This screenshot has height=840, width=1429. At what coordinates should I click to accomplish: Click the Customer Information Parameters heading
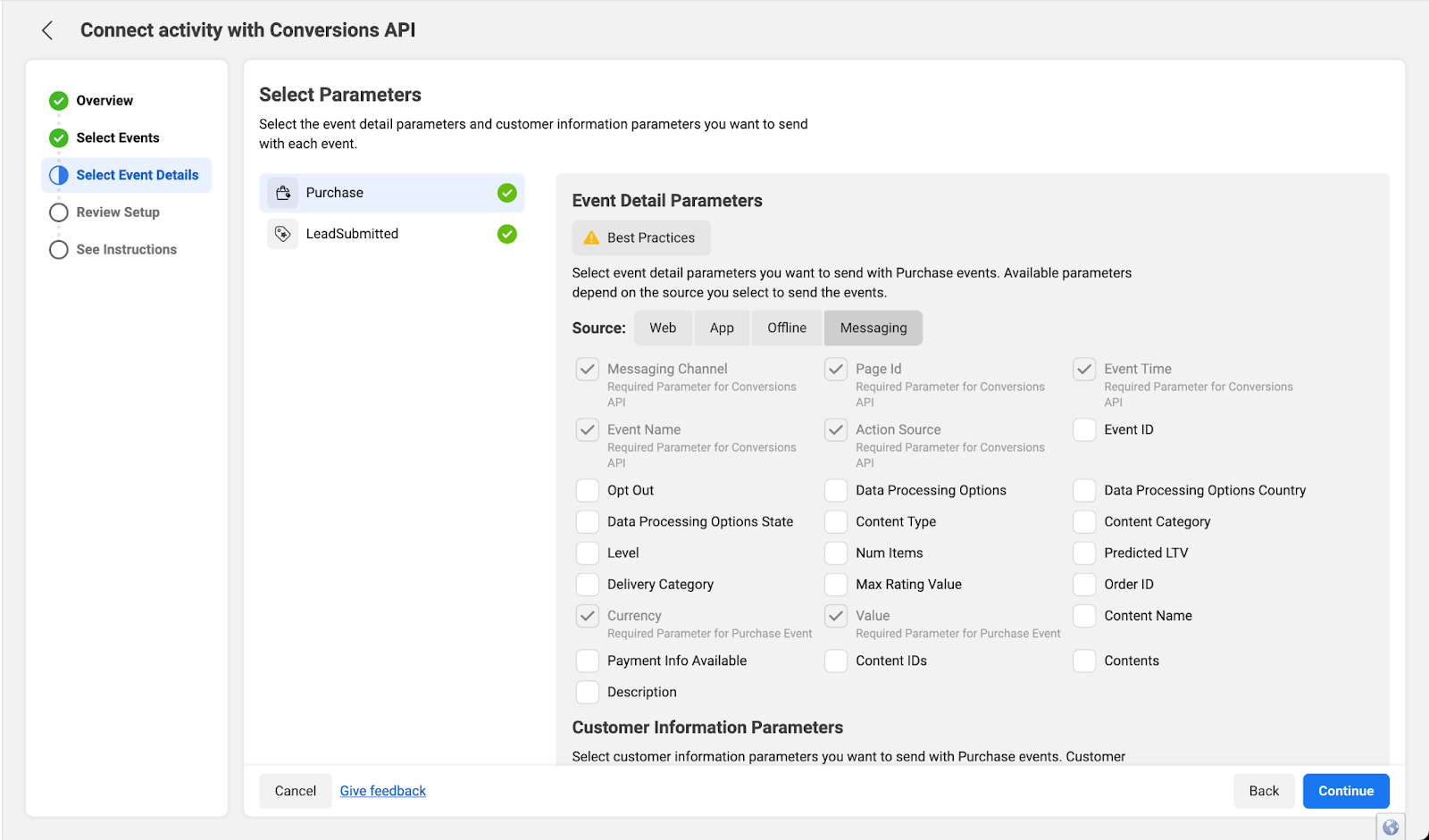707,728
